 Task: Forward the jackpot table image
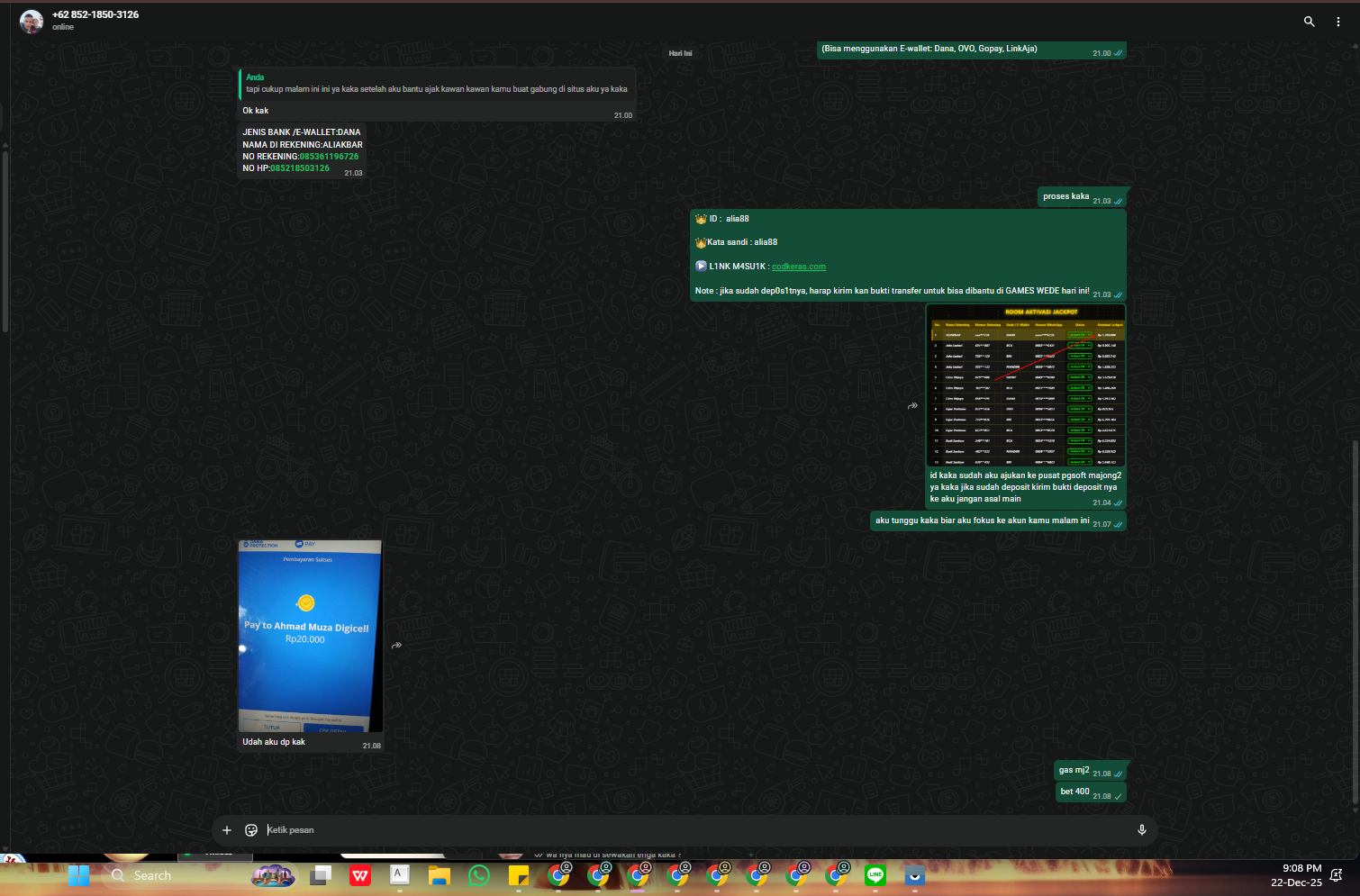(x=912, y=406)
